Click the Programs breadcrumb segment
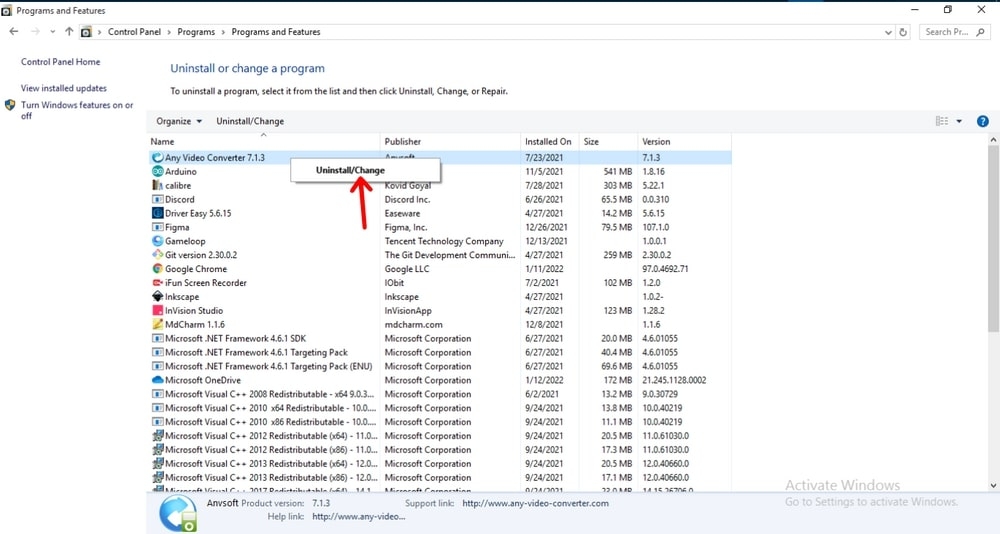The image size is (1000, 534). [196, 32]
